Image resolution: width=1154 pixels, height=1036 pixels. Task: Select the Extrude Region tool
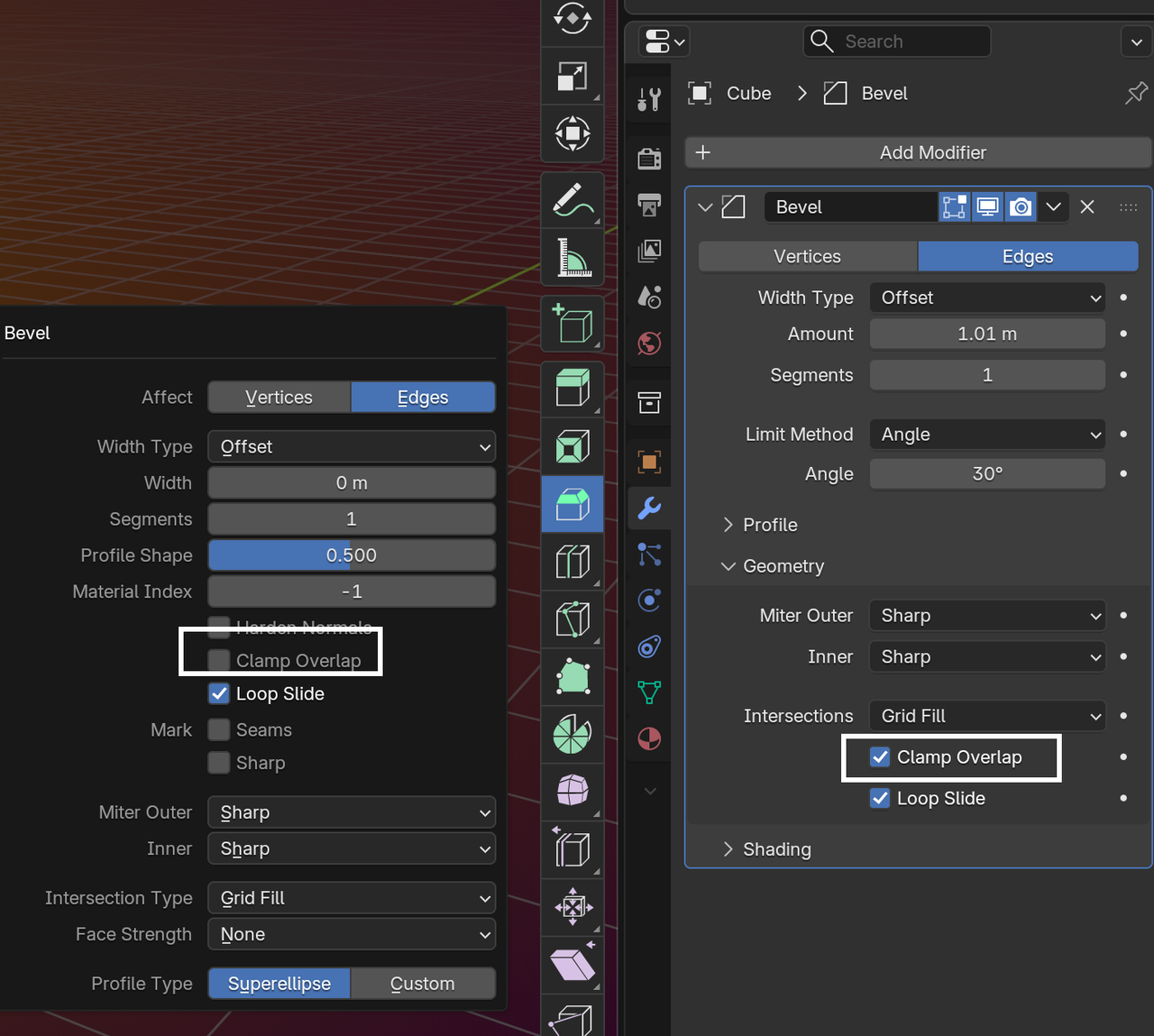(572, 388)
